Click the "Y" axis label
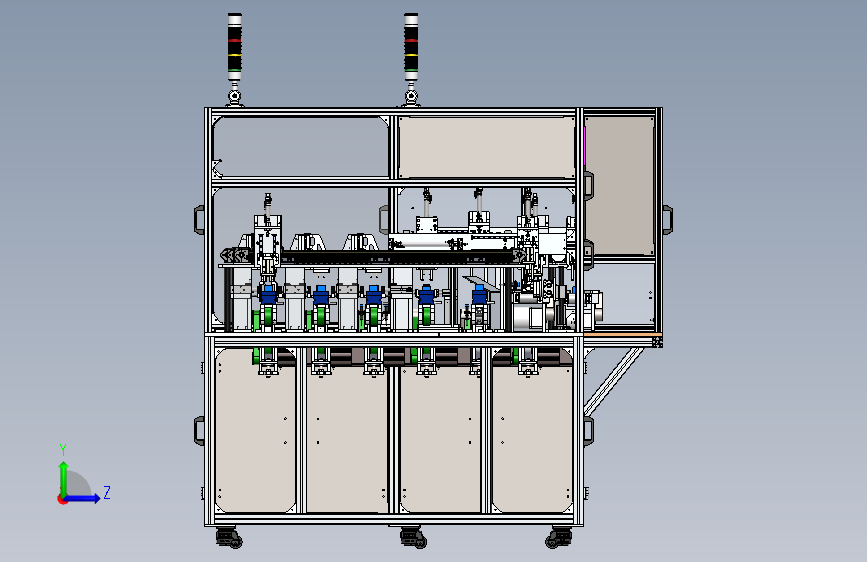 click(x=63, y=450)
